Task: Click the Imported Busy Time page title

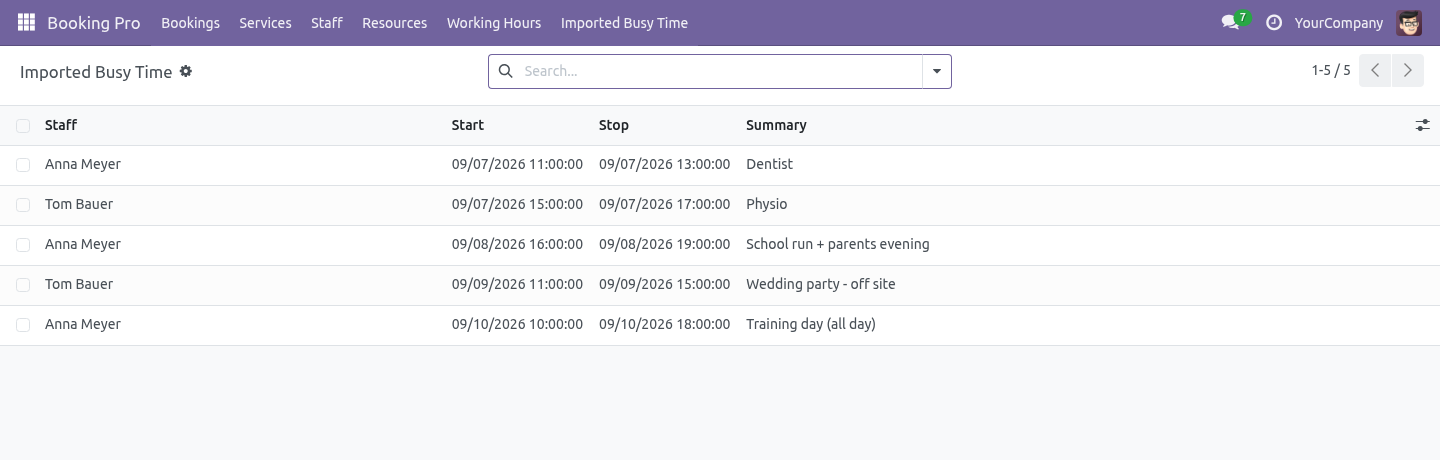Action: click(x=96, y=72)
